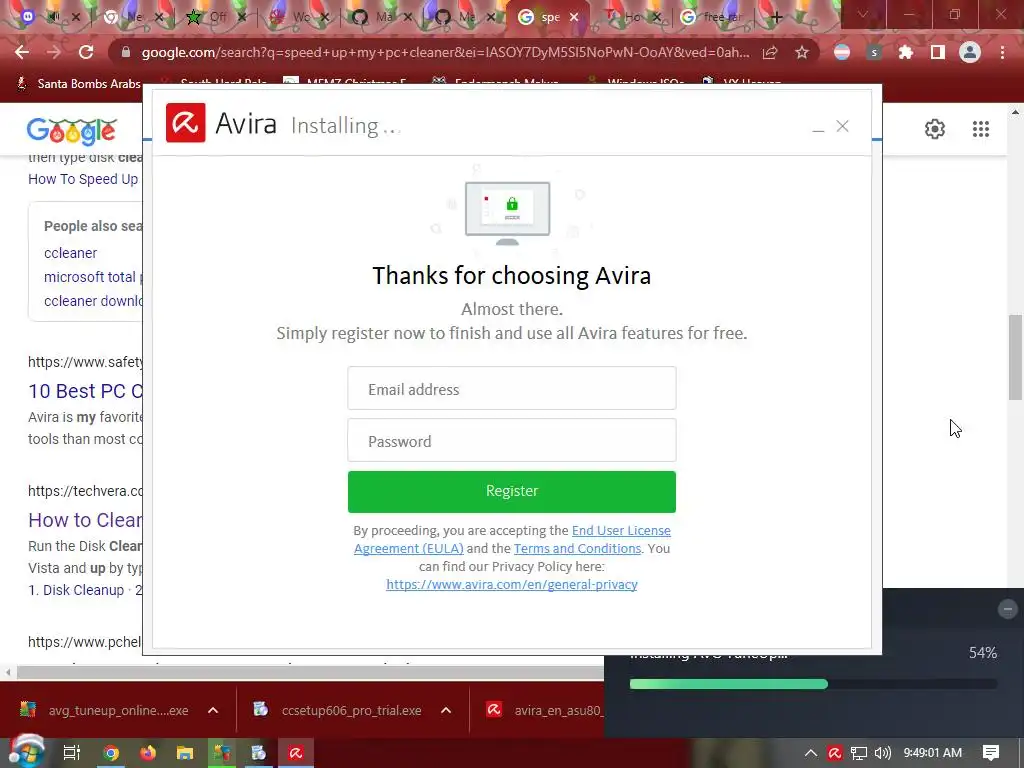Click the '1. Disk Cleanup' result sub-link

76,590
